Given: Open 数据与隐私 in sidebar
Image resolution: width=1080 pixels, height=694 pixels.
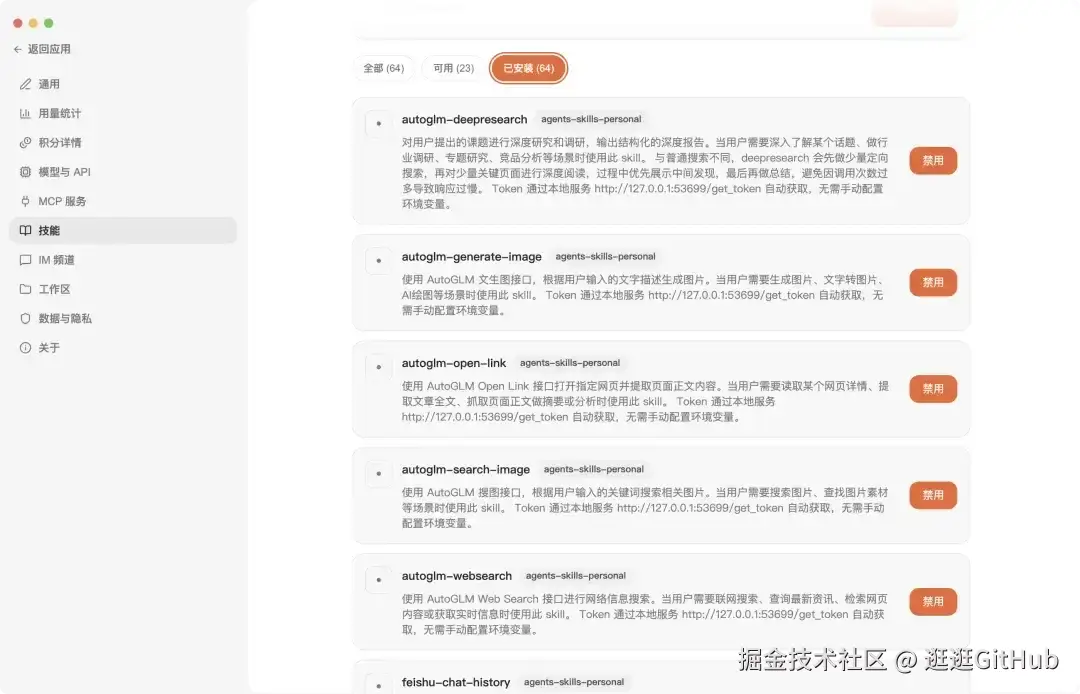Looking at the screenshot, I should coord(123,319).
